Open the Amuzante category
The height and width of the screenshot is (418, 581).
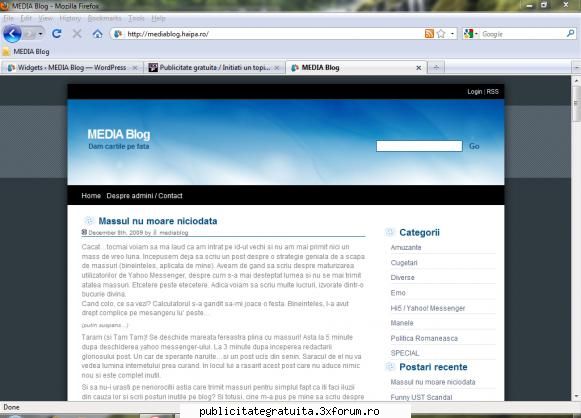tap(406, 247)
